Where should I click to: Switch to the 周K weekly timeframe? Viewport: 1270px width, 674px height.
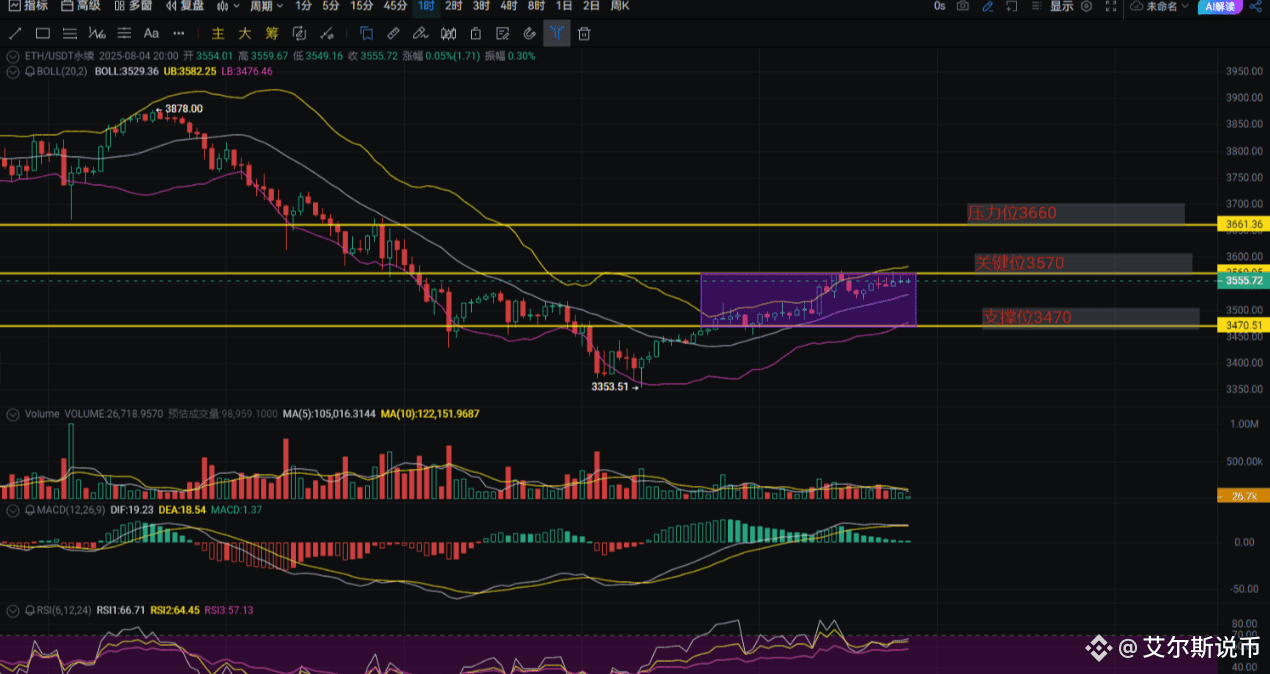coord(620,6)
